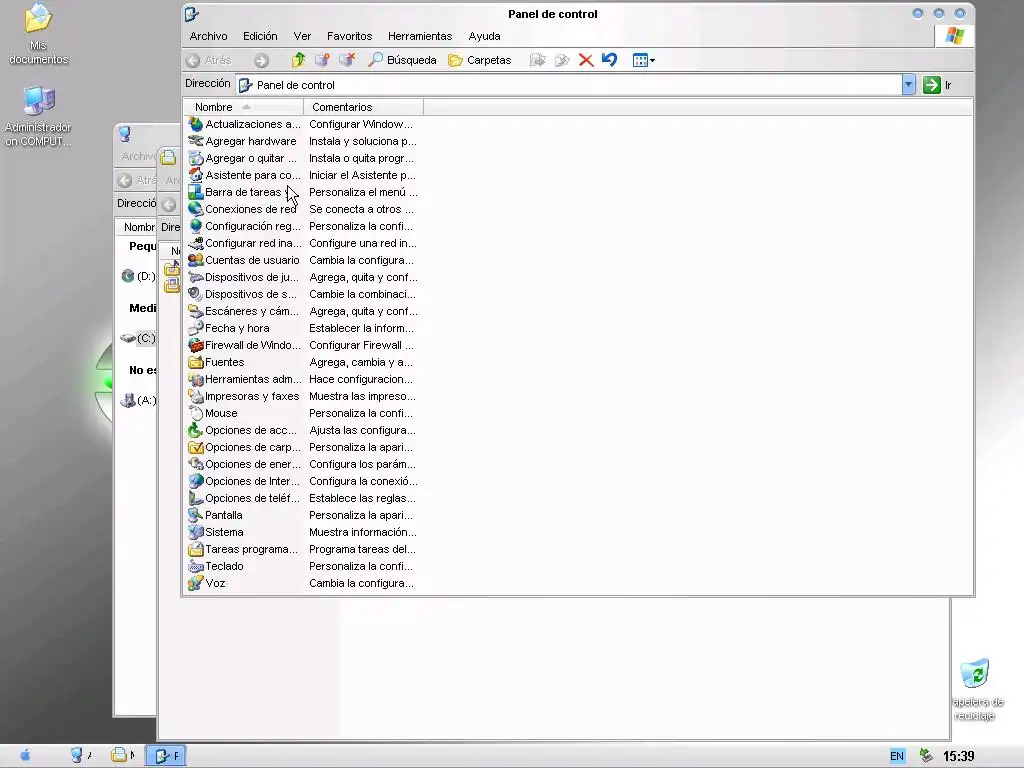Select the Conexiones de red icon

[196, 209]
